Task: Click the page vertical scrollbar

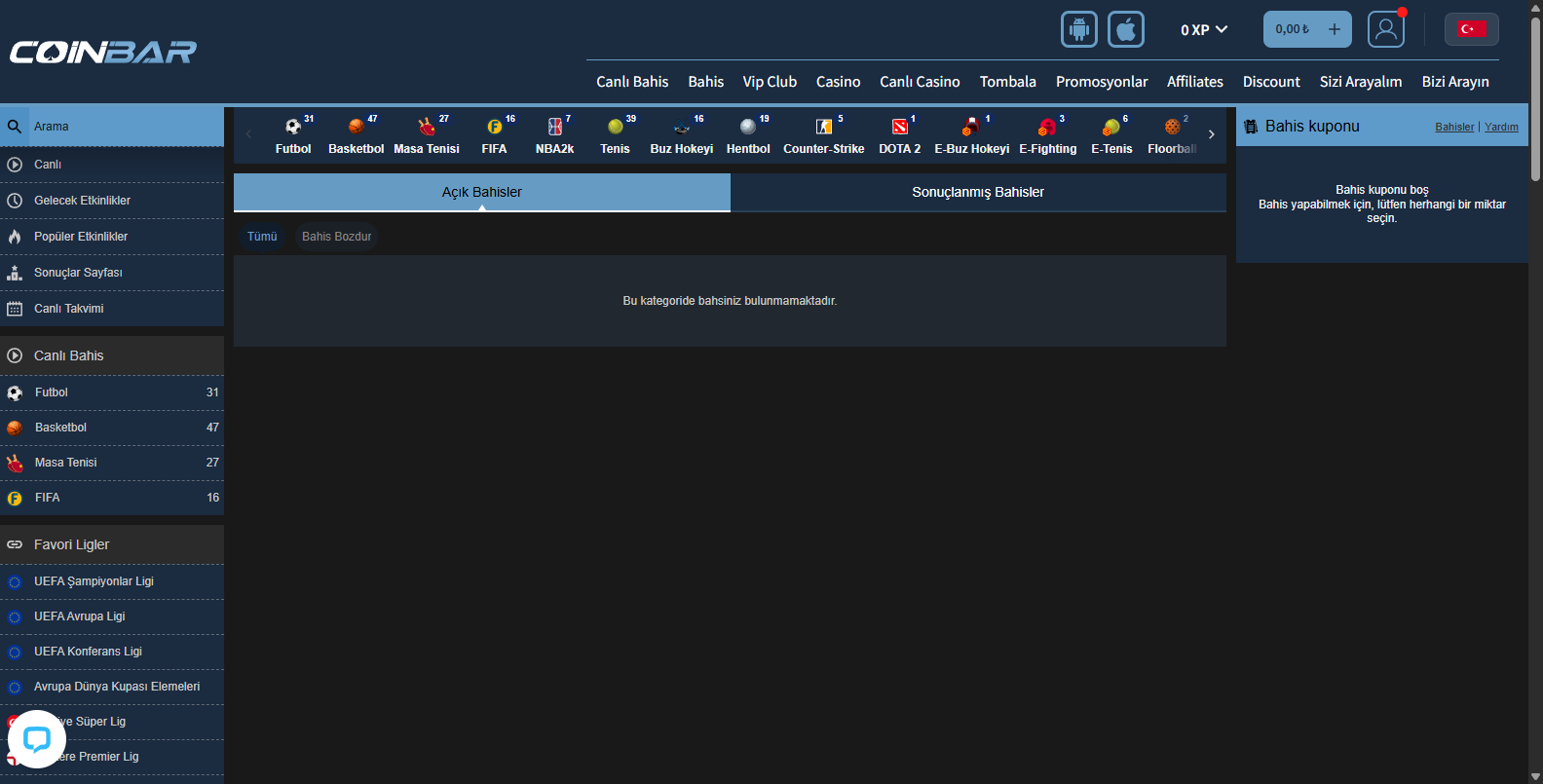Action: 1536,97
